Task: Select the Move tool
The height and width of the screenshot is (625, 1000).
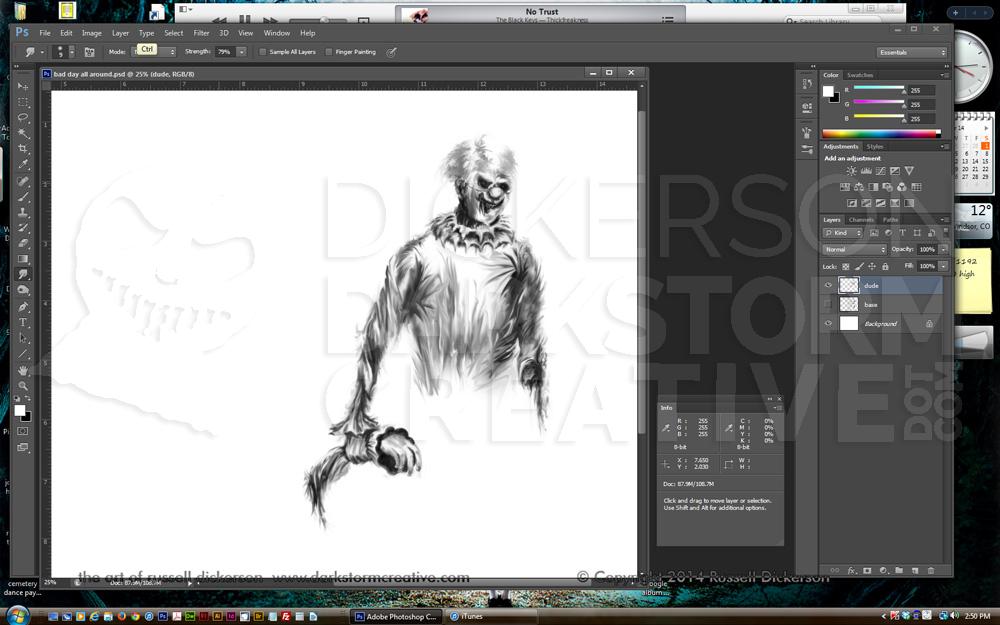Action: 23,86
